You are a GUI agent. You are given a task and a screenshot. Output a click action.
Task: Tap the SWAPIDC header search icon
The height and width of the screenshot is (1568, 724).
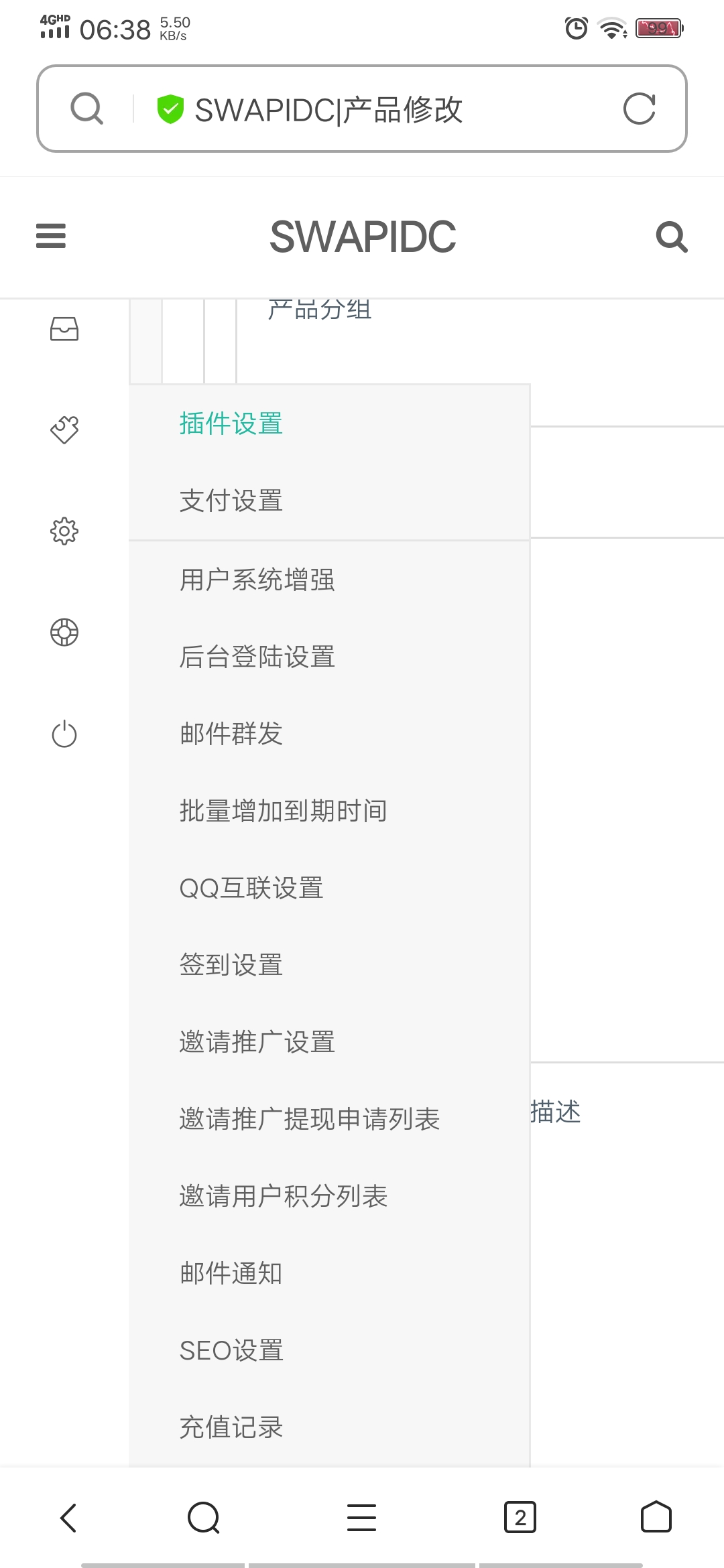tap(671, 237)
